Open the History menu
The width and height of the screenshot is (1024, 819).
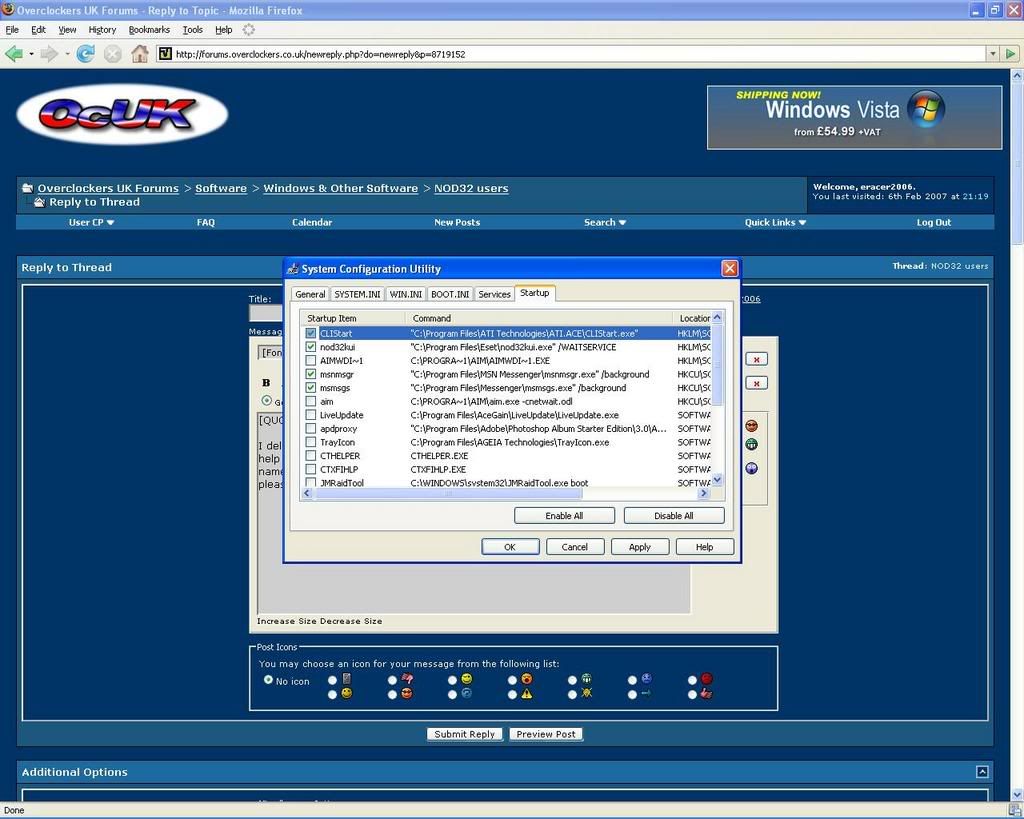pyautogui.click(x=102, y=29)
